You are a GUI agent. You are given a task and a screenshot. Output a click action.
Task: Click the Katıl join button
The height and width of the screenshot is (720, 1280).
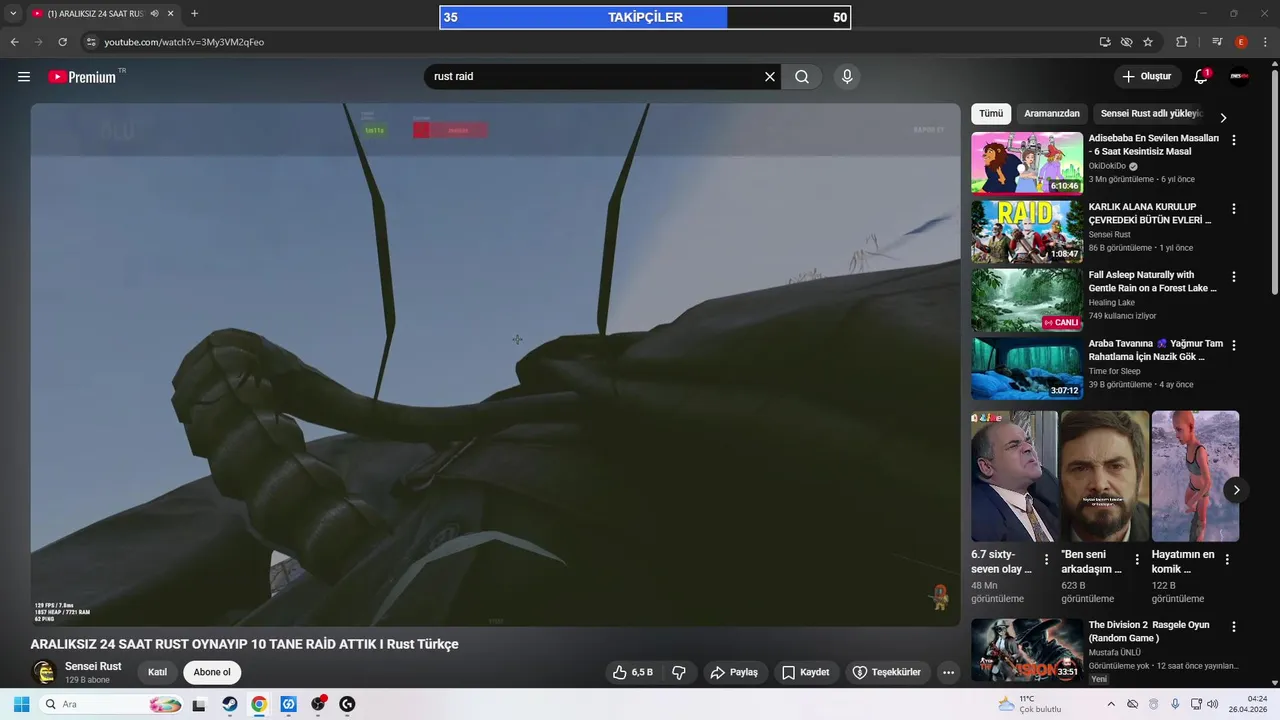pos(157,672)
